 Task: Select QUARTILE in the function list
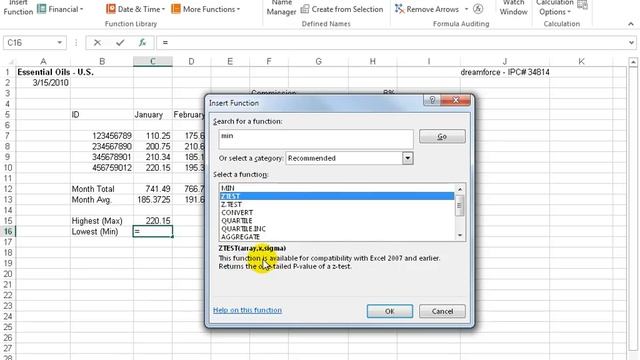pos(337,221)
